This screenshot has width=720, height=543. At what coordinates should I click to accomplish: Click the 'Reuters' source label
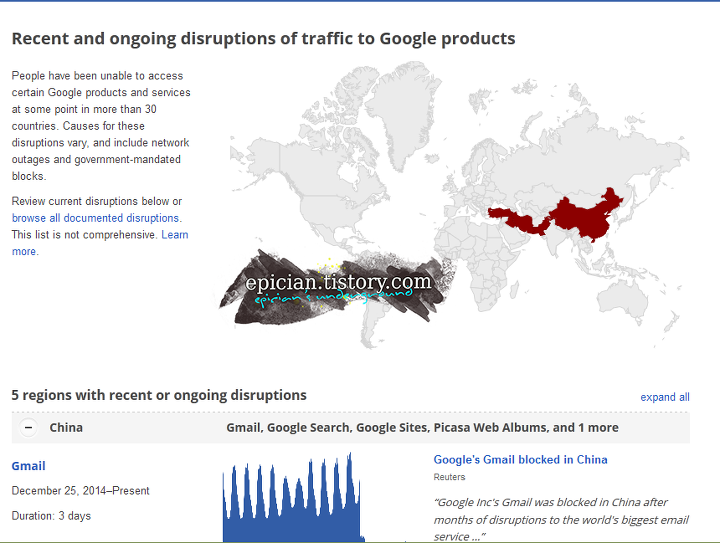pos(449,477)
